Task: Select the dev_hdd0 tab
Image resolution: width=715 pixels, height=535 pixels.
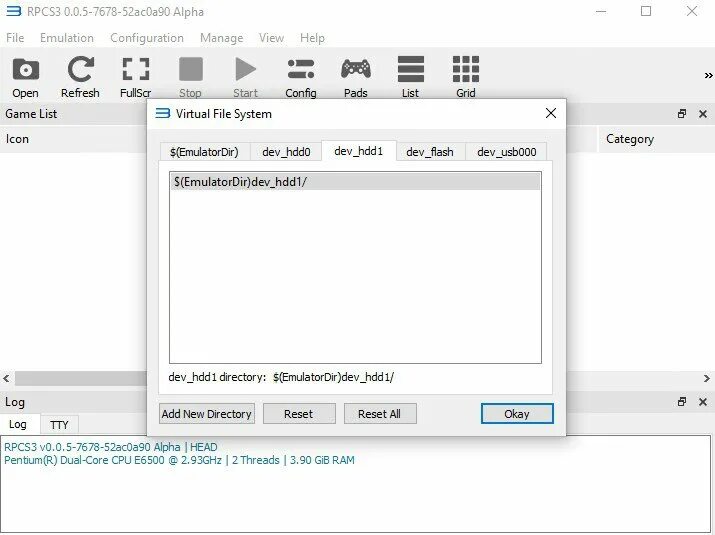Action: 286,152
